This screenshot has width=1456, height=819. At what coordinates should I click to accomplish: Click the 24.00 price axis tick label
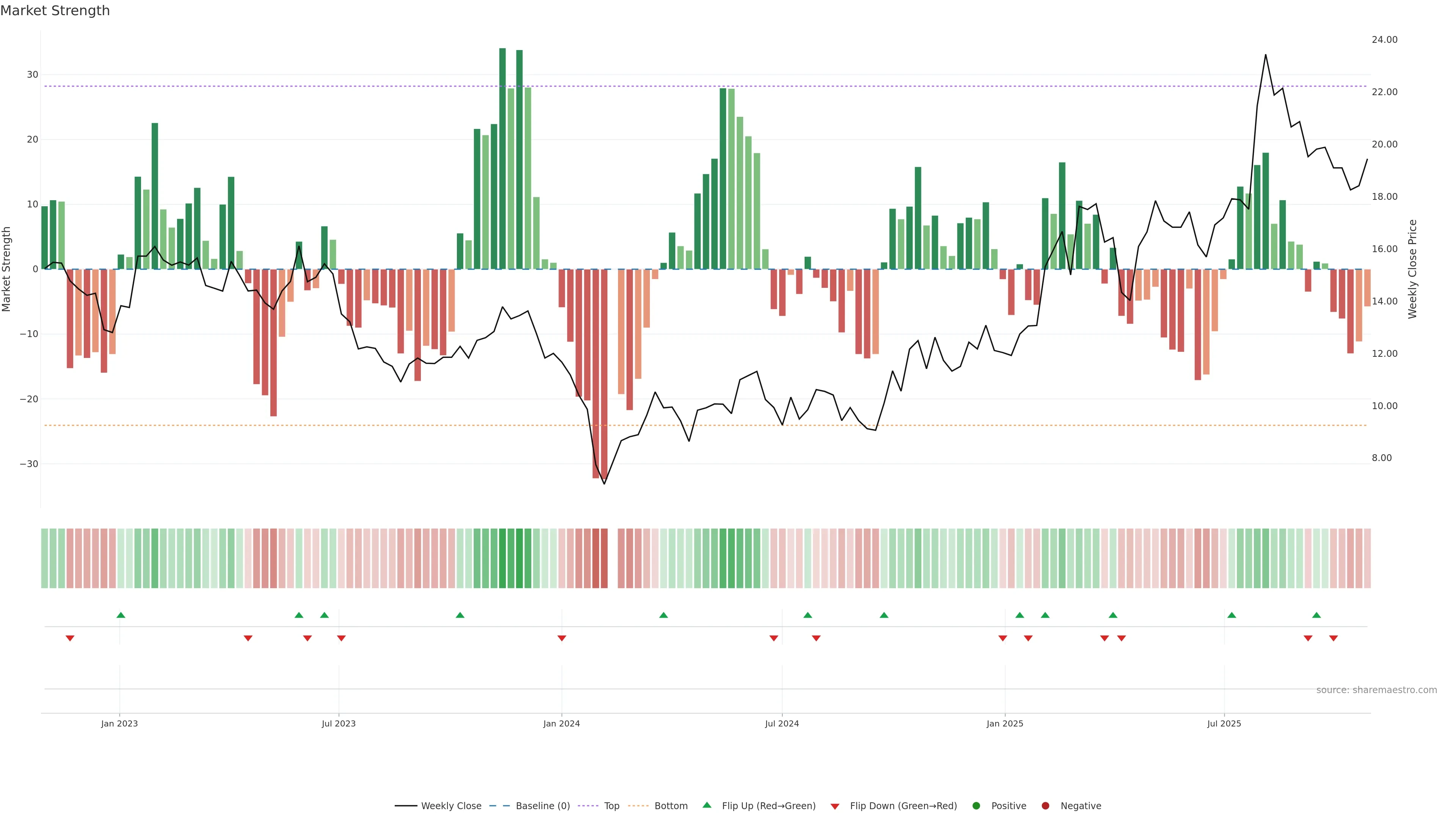[x=1384, y=39]
